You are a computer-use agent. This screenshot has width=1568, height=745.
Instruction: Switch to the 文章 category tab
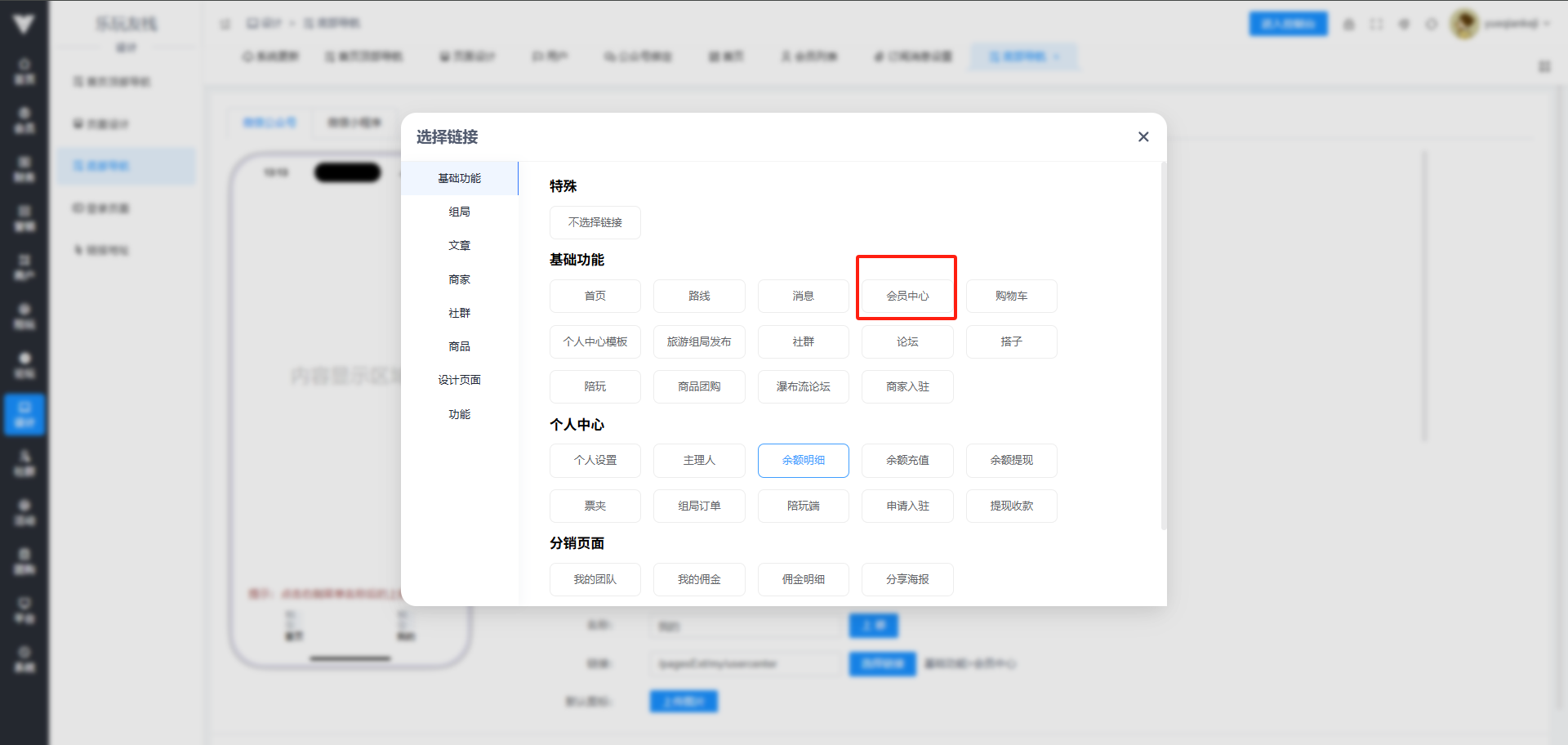tap(459, 245)
